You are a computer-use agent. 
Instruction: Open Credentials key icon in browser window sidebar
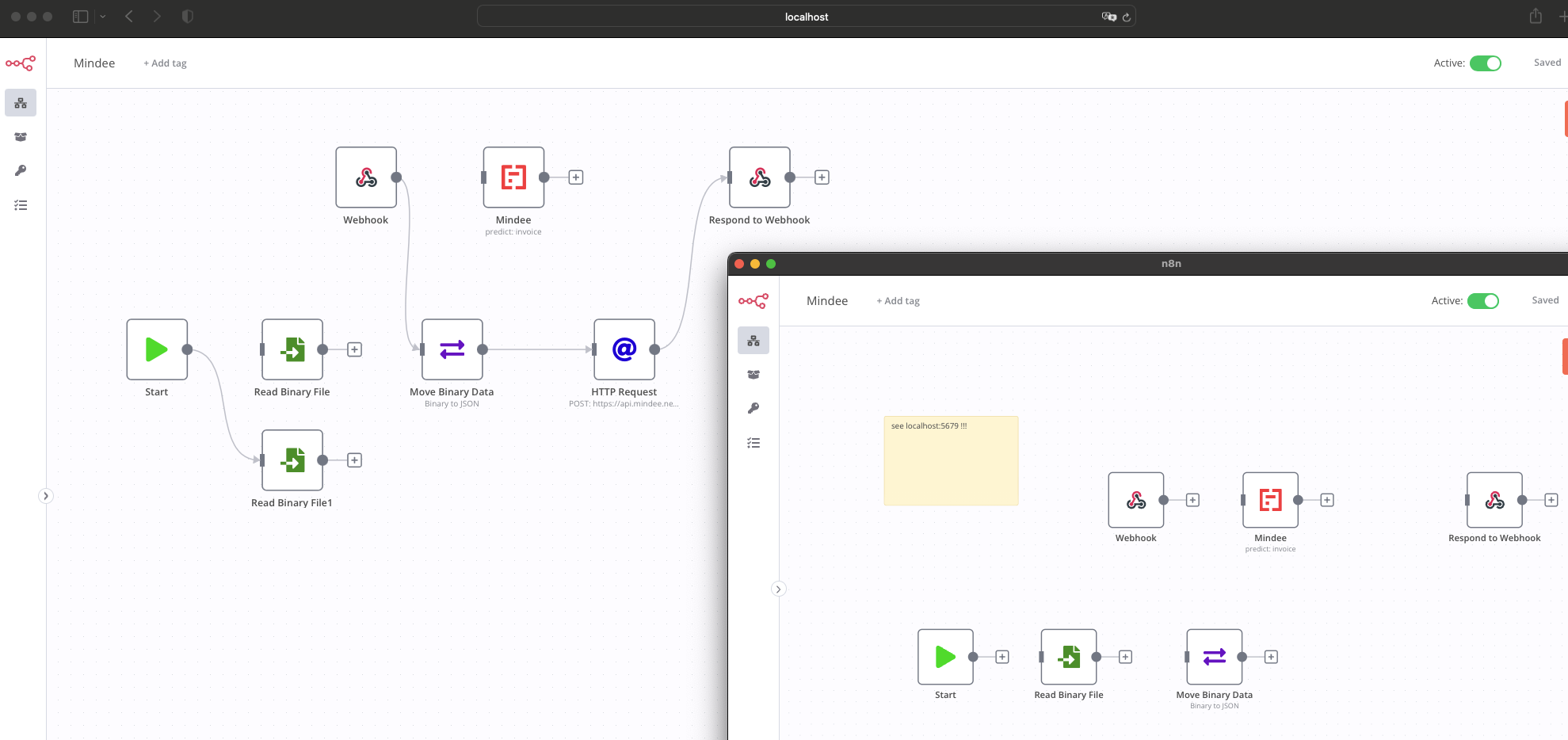21,170
